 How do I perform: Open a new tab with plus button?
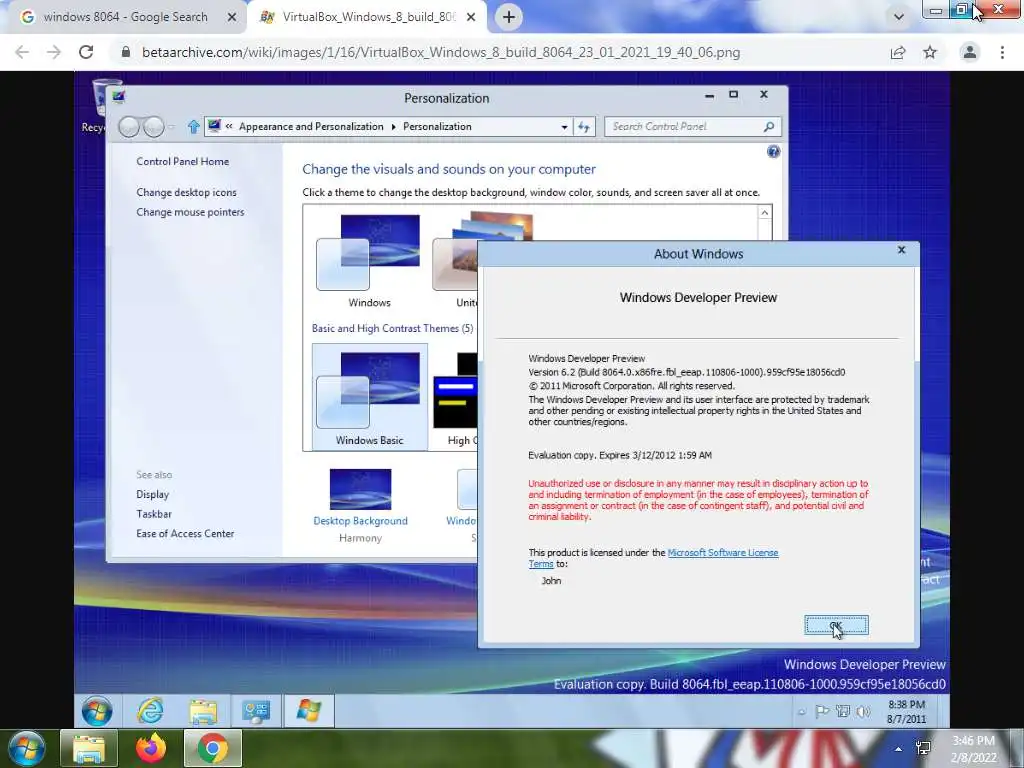pos(509,17)
